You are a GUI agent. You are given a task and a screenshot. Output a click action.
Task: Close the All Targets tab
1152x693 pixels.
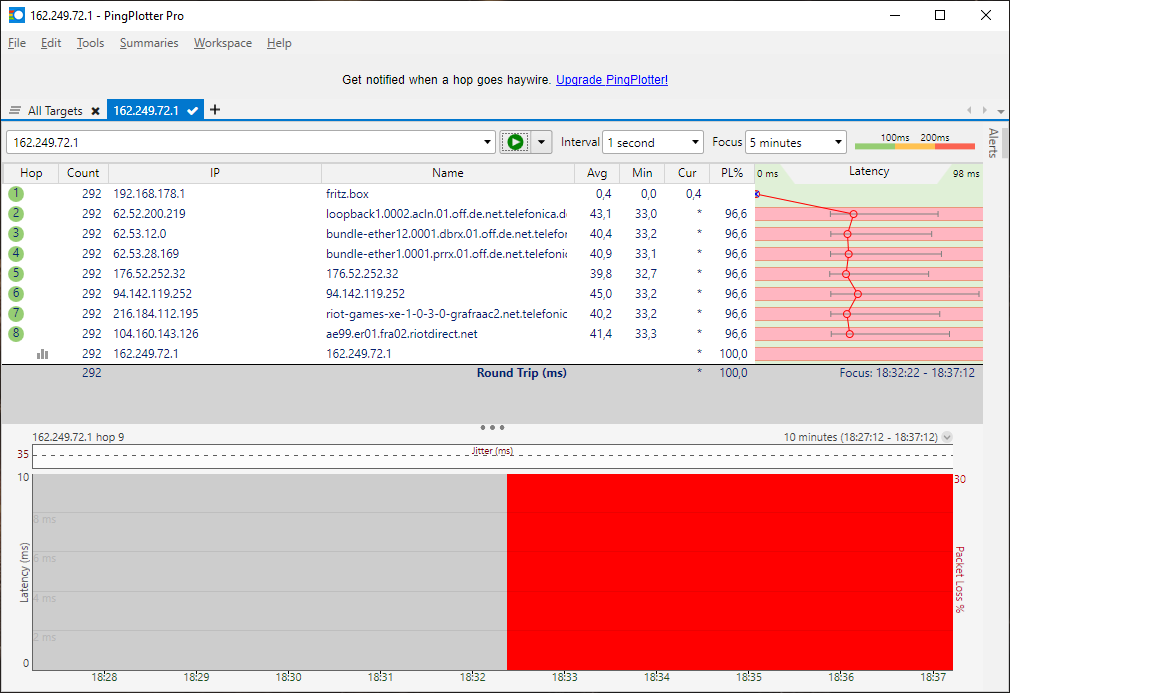pos(96,111)
